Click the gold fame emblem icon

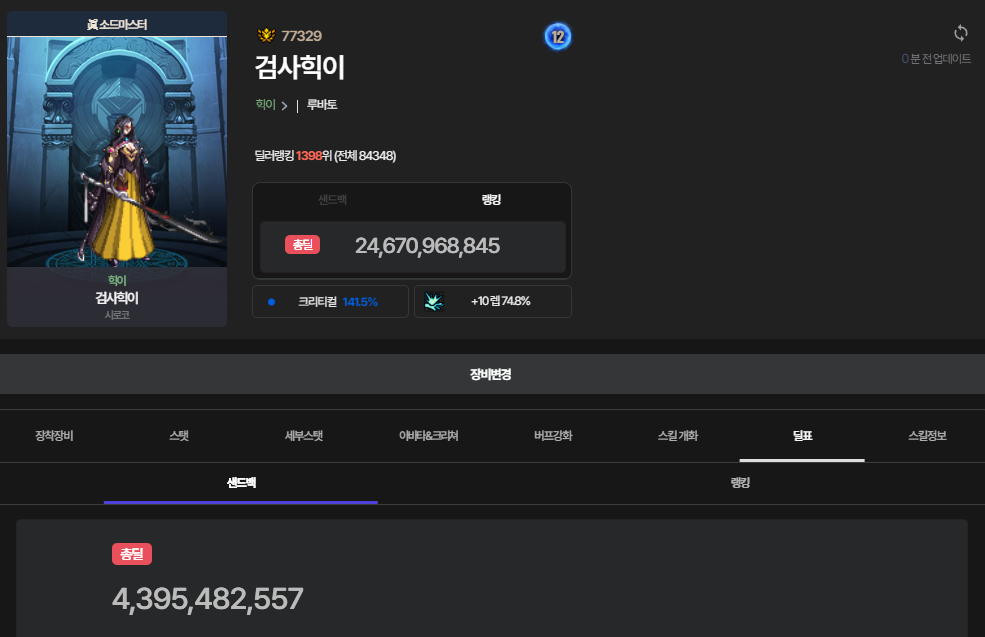point(267,36)
